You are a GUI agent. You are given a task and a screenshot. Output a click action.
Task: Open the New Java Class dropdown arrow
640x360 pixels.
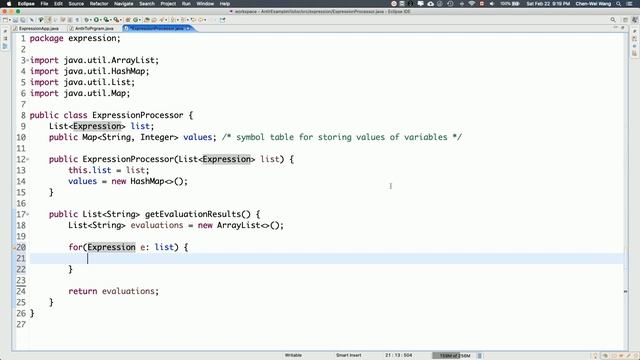pyautogui.click(x=140, y=20)
